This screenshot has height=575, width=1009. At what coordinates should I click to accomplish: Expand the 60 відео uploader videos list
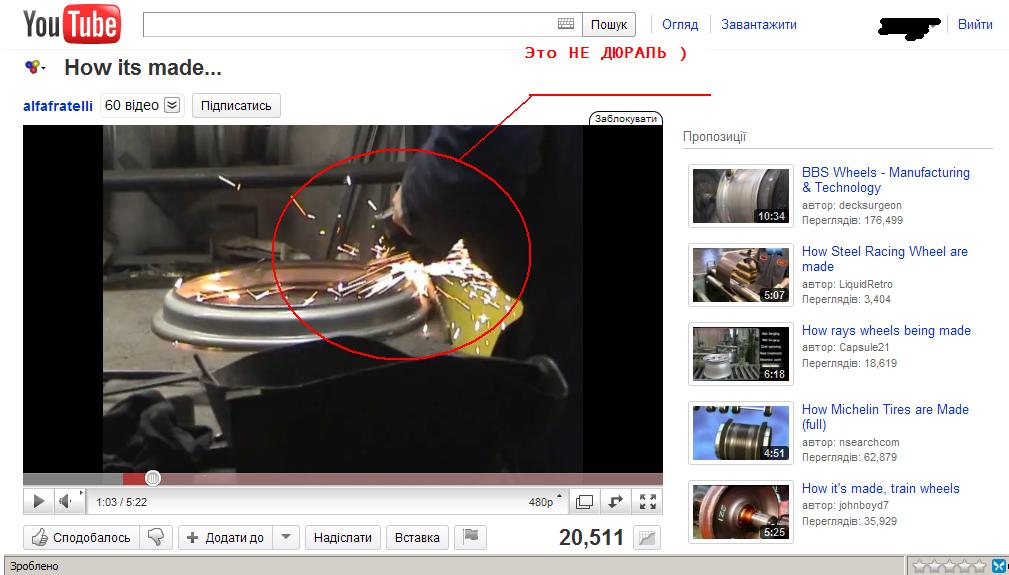point(172,105)
